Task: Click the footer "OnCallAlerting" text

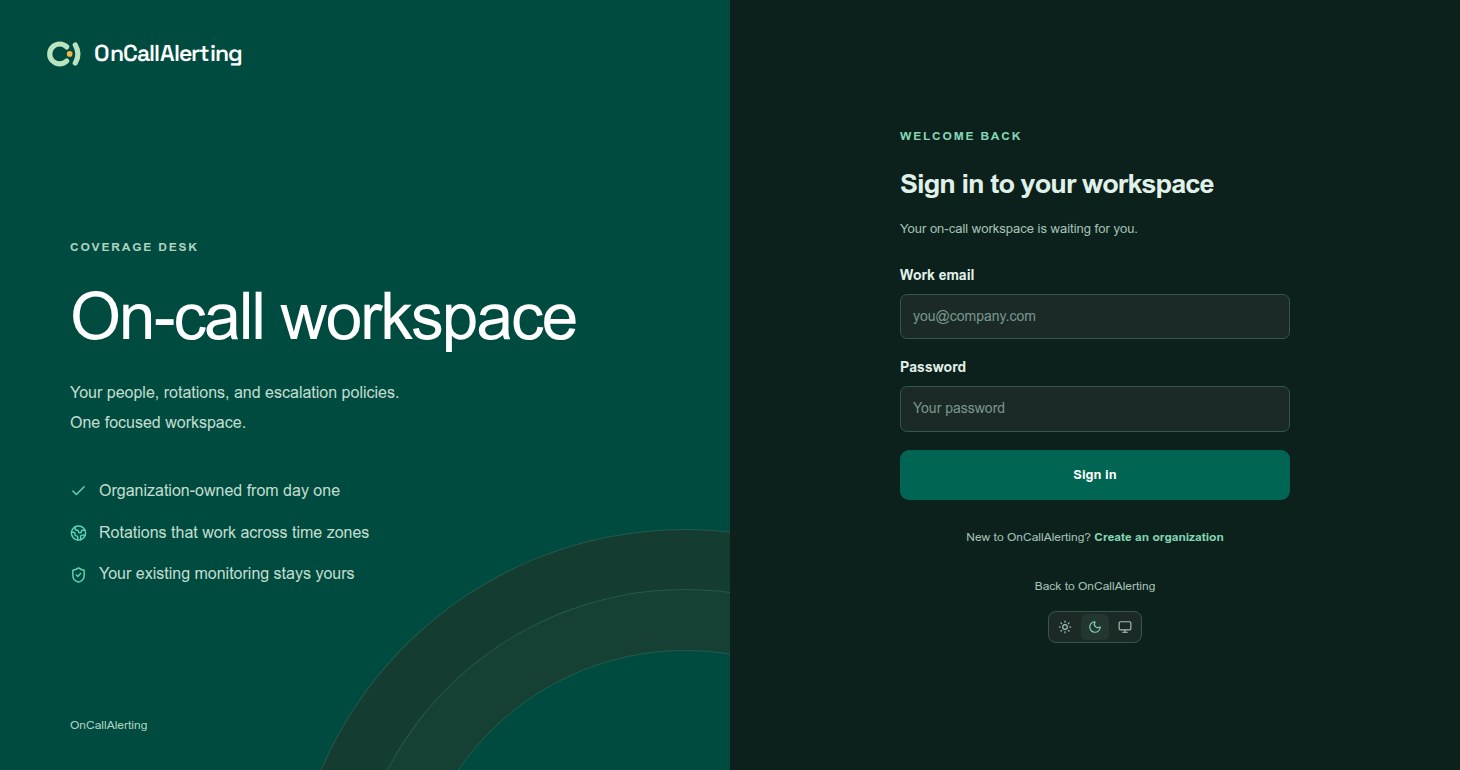Action: tap(109, 725)
